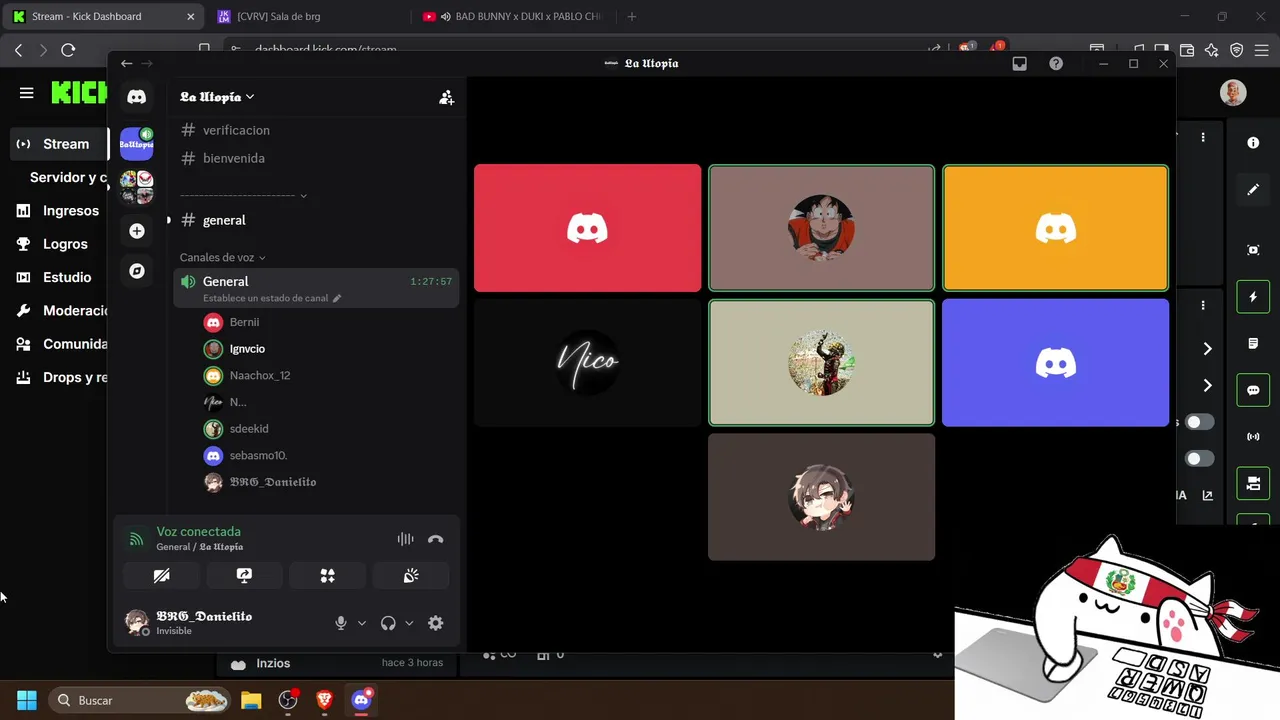
Task: Click the Kick notes document icon
Action: 1253,344
